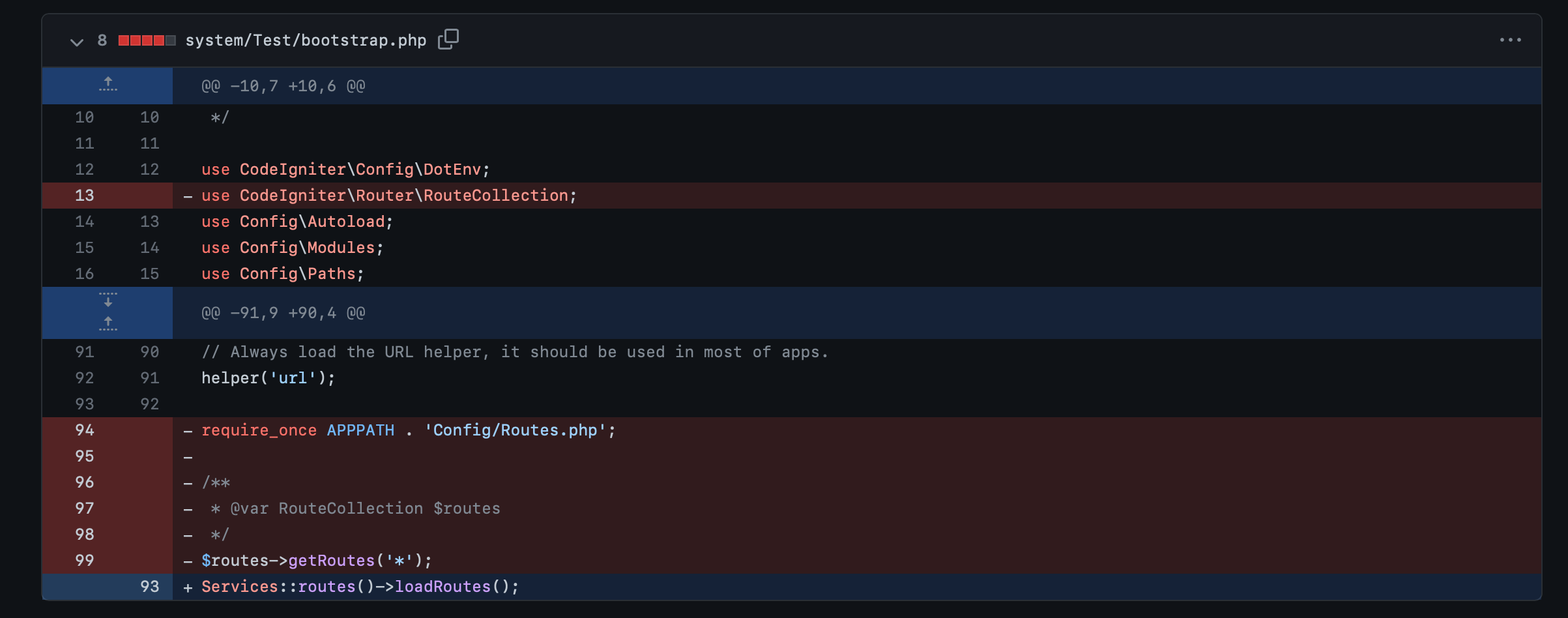Click the hunk header @@ -10,7 +10,6 @@

(282, 85)
